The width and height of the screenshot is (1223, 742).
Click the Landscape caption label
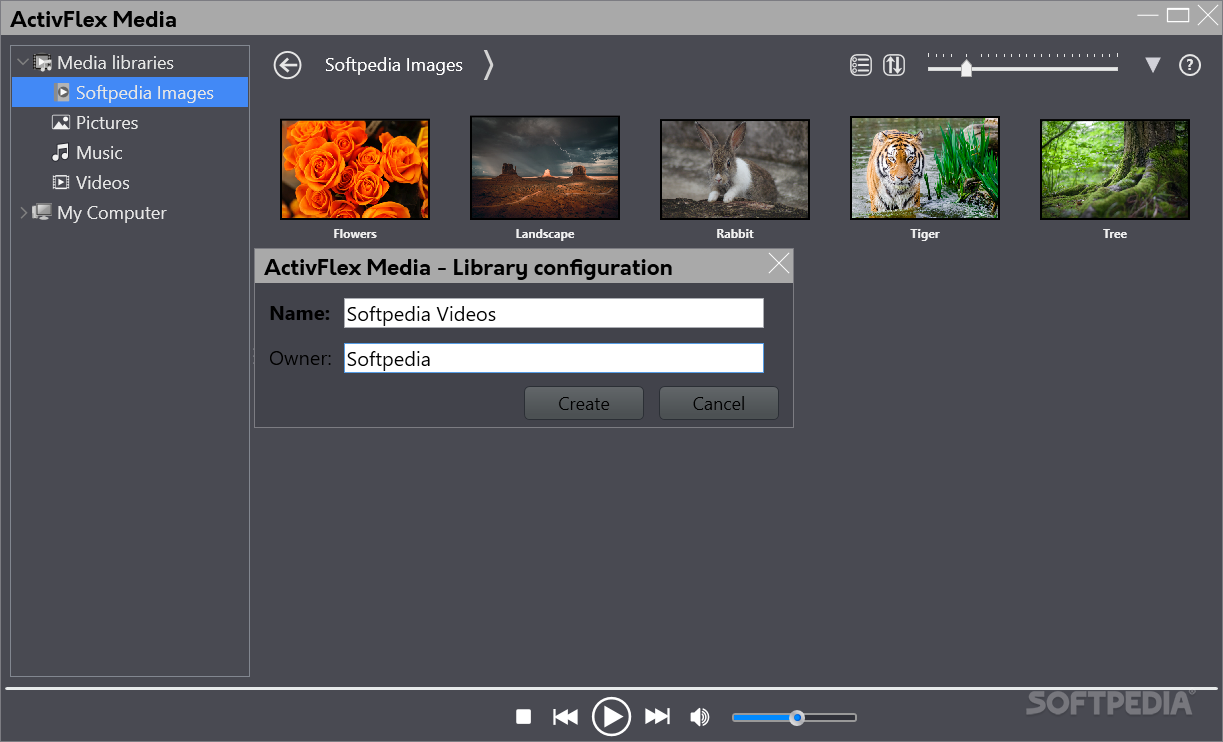(x=545, y=234)
